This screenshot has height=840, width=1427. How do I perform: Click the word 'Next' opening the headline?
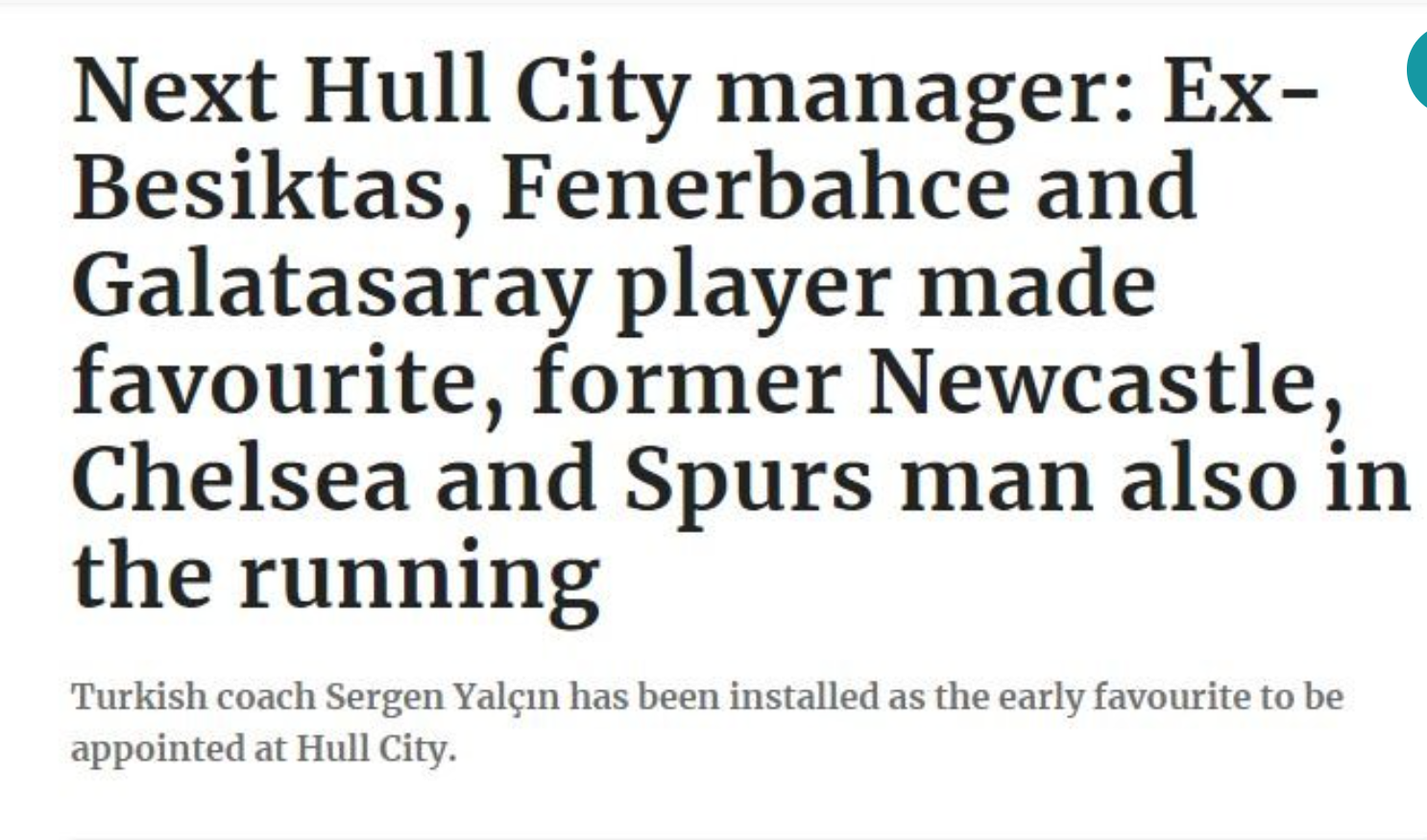(x=174, y=92)
